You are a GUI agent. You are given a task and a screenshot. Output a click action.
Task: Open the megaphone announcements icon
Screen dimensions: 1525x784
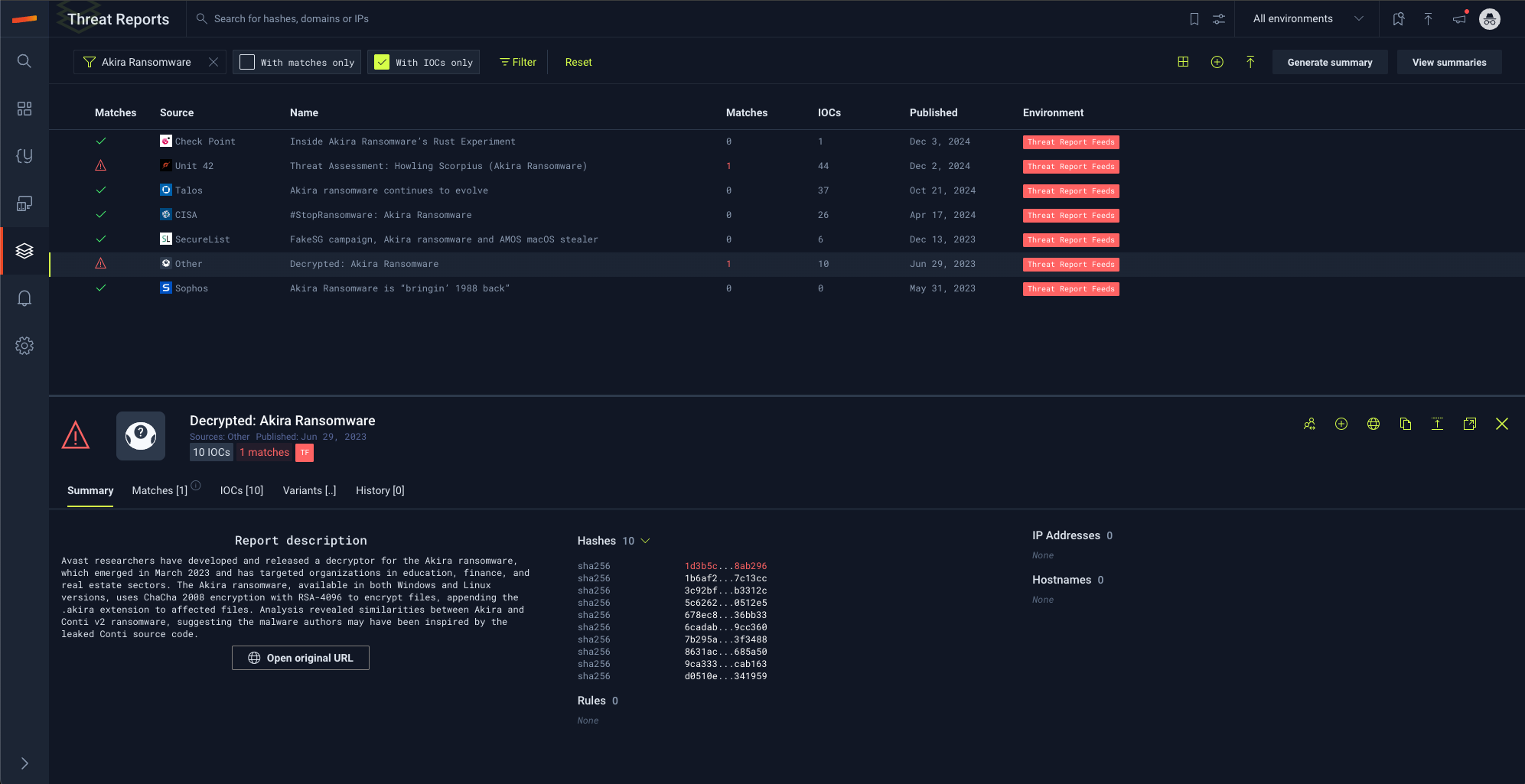coord(1460,19)
